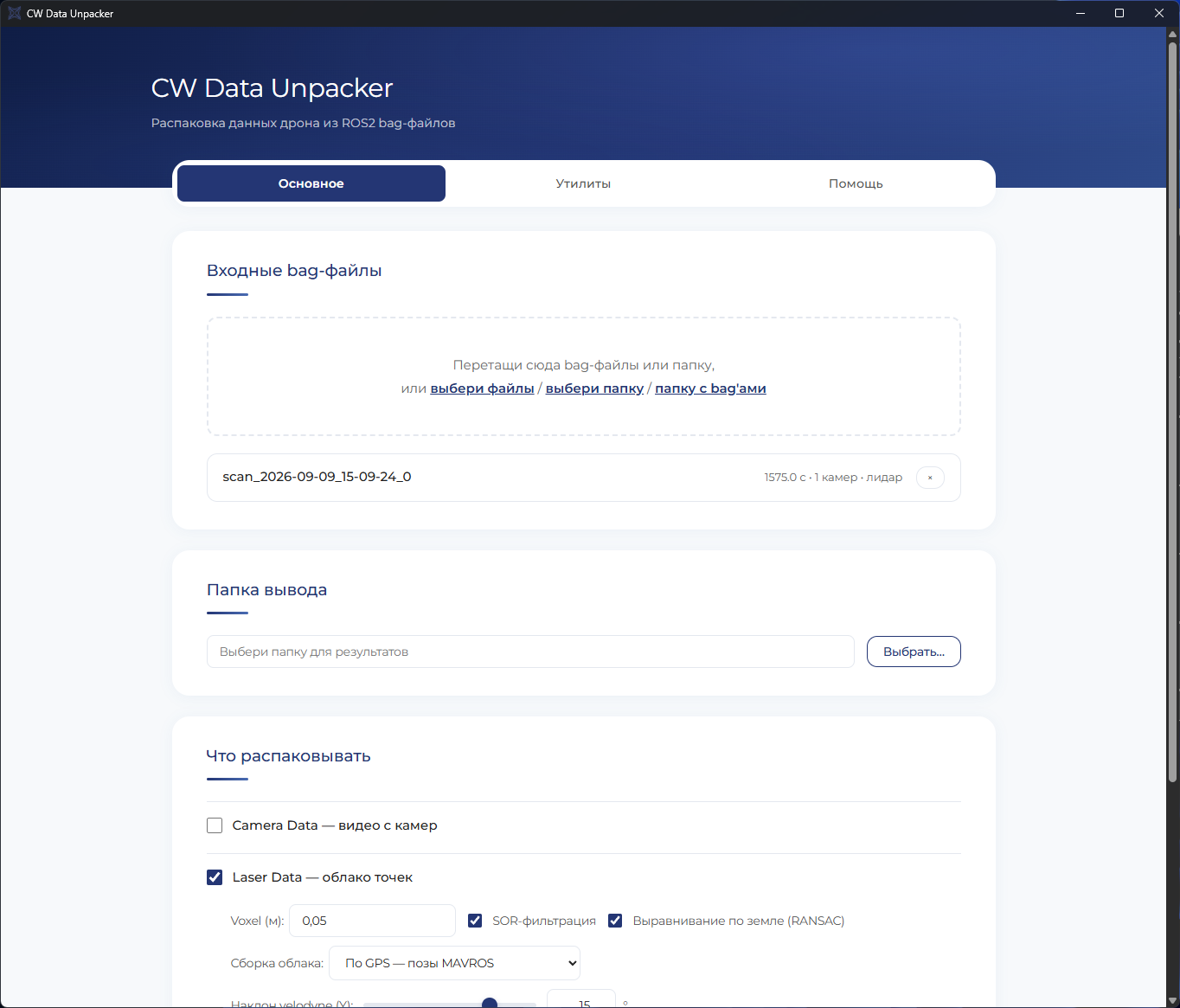Click the 'выбери файлы' link
The image size is (1180, 1008).
coord(482,388)
